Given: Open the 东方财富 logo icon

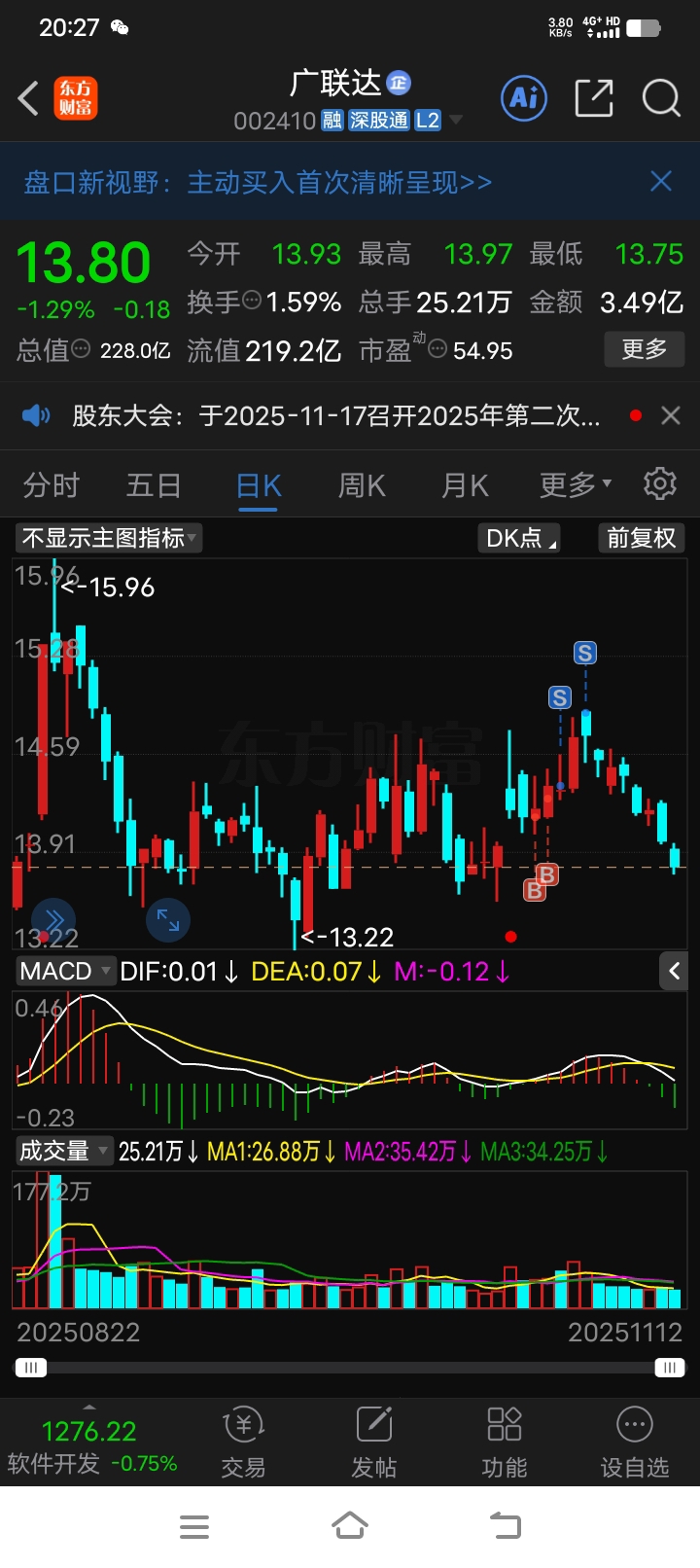Looking at the screenshot, I should [75, 98].
